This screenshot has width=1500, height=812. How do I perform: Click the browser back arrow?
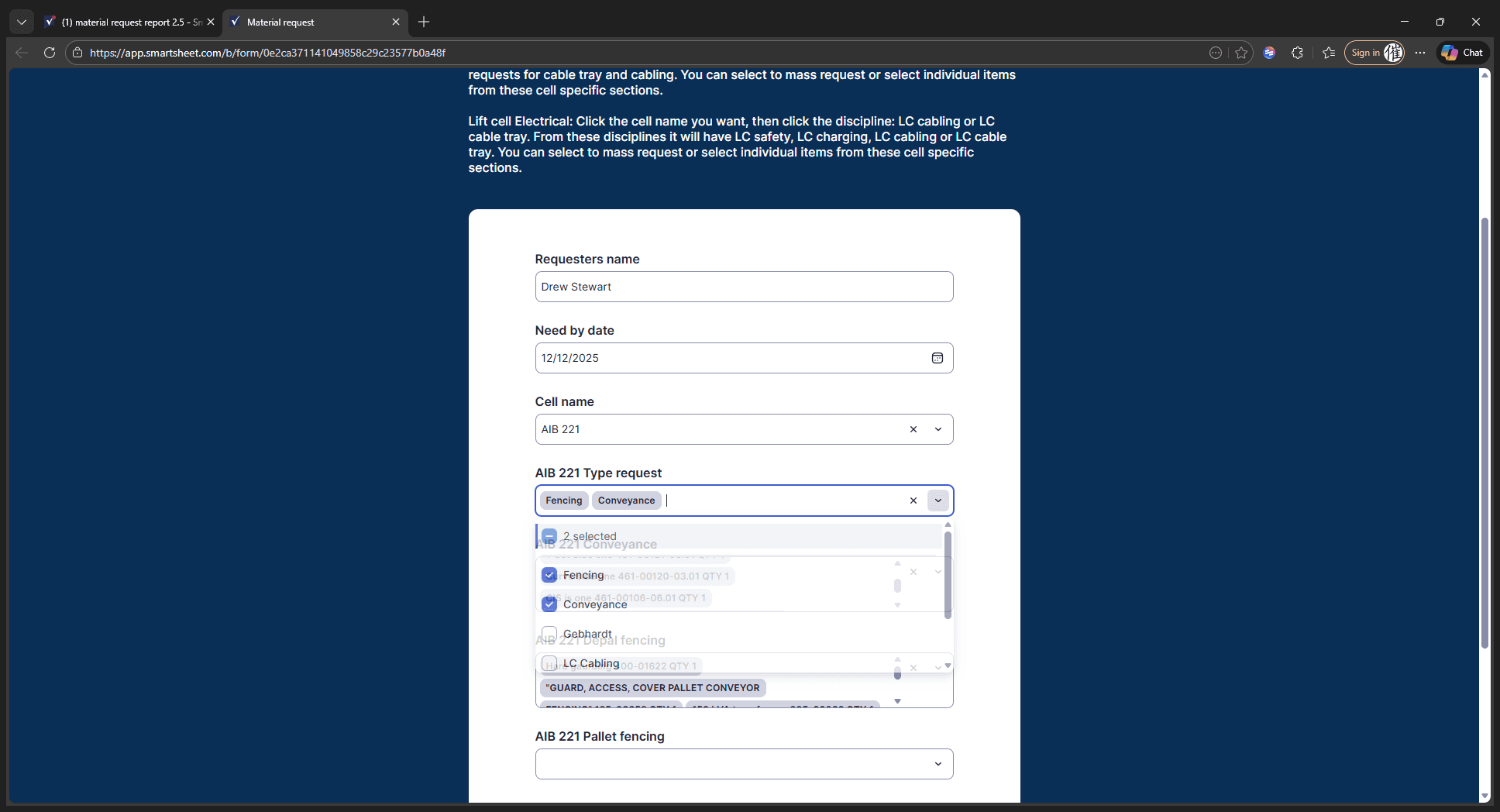[22, 53]
